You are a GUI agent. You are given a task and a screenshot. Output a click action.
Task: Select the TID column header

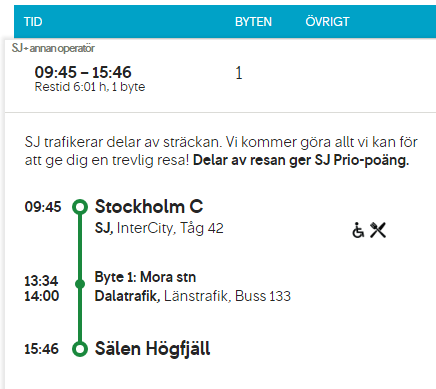coord(33,22)
